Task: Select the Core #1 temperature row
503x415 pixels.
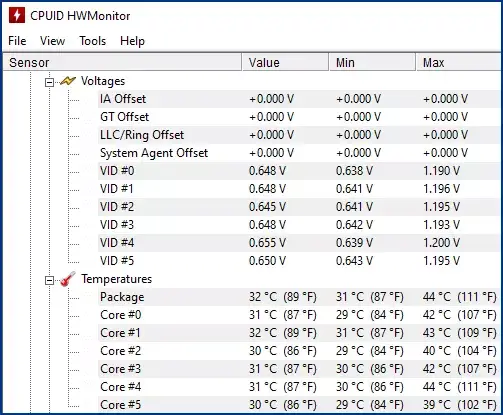Action: pyautogui.click(x=299, y=333)
